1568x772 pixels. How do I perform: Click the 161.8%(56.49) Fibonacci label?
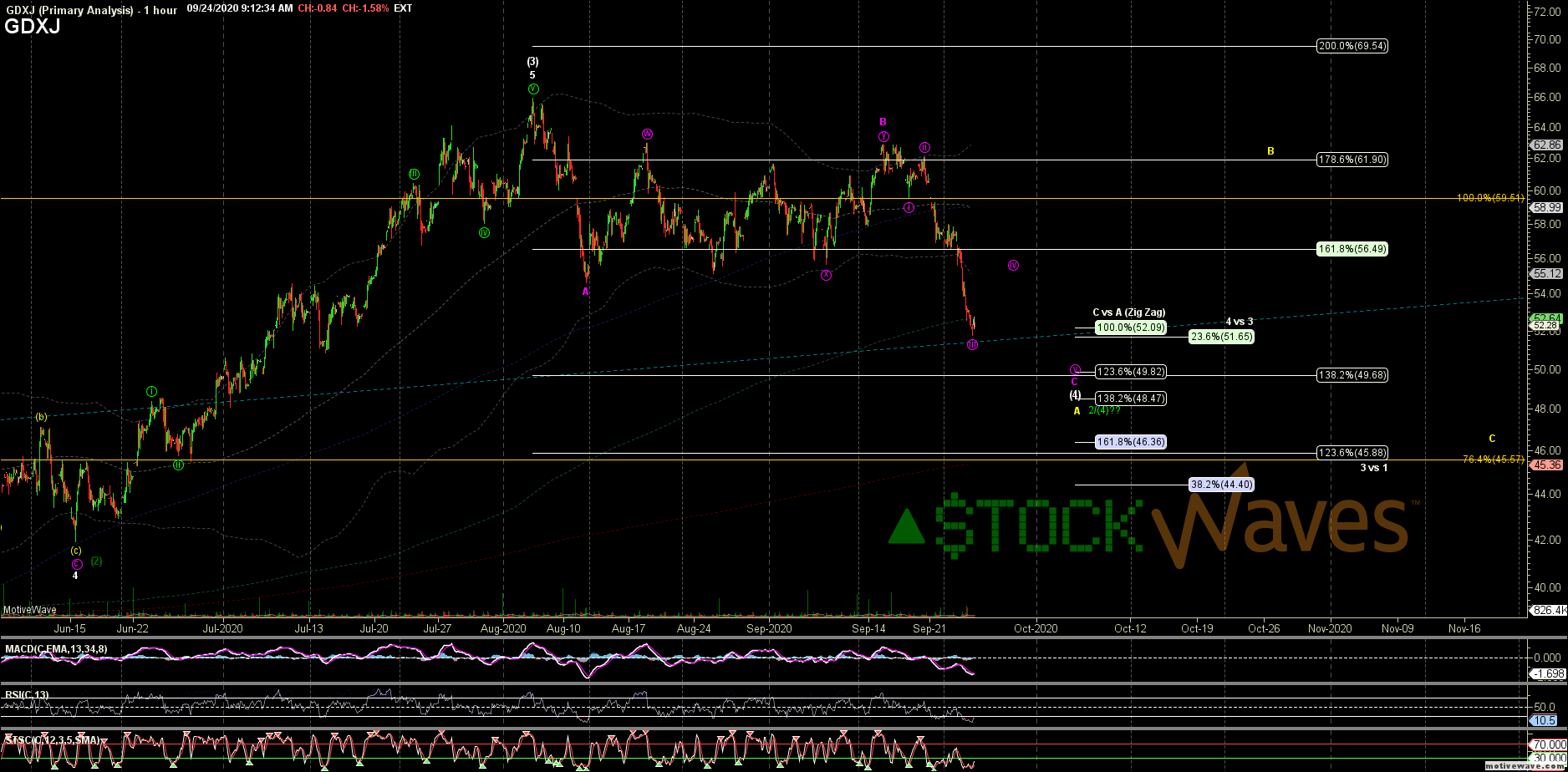coord(1352,249)
